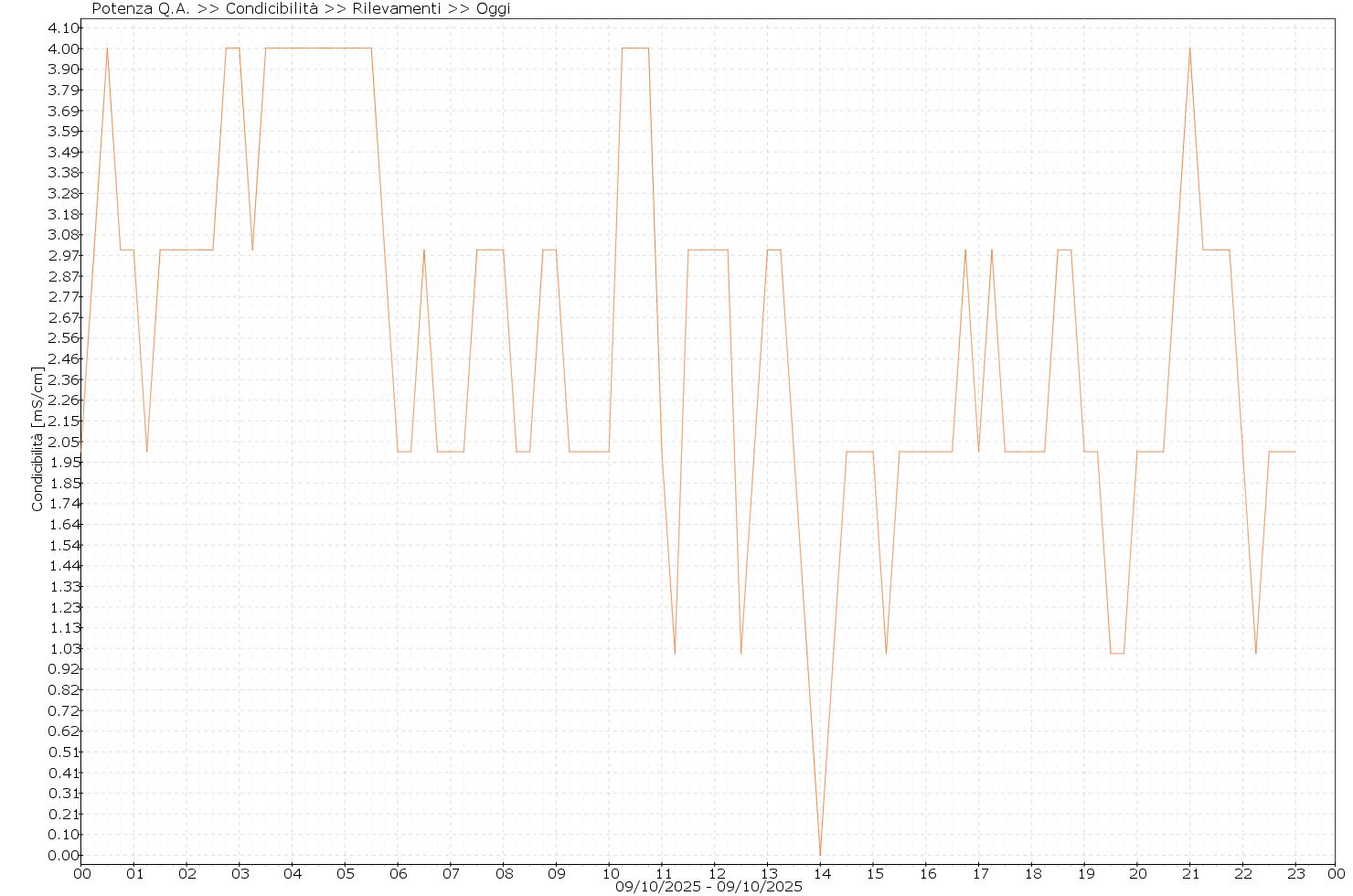Select hour 06 on the time axis
This screenshot has height=896, width=1353.
click(399, 873)
